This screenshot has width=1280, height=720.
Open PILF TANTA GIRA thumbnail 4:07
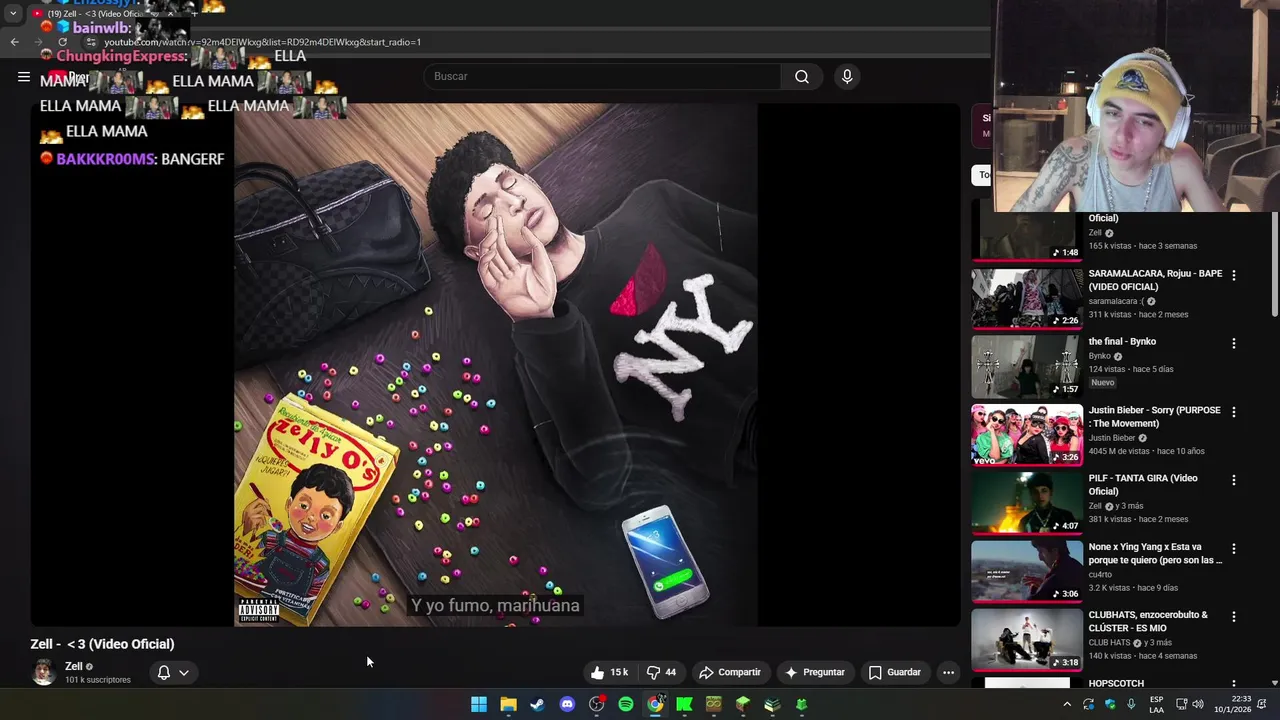1027,503
